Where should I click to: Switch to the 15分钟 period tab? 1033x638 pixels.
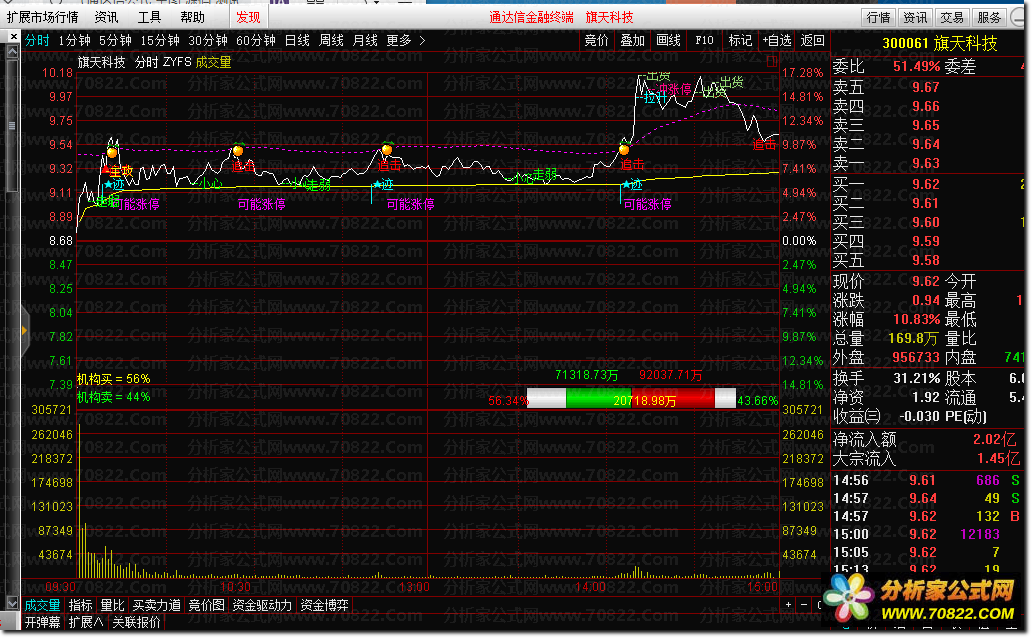tap(160, 41)
